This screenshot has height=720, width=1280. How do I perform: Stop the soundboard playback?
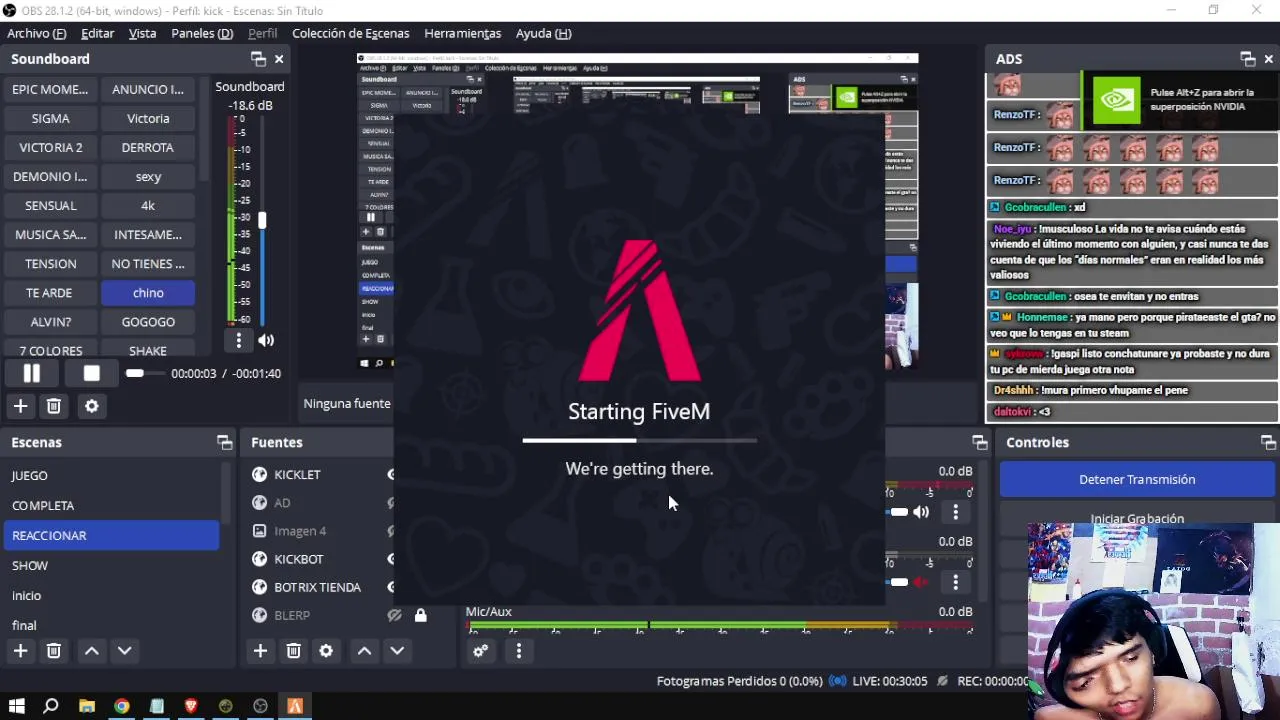point(91,373)
